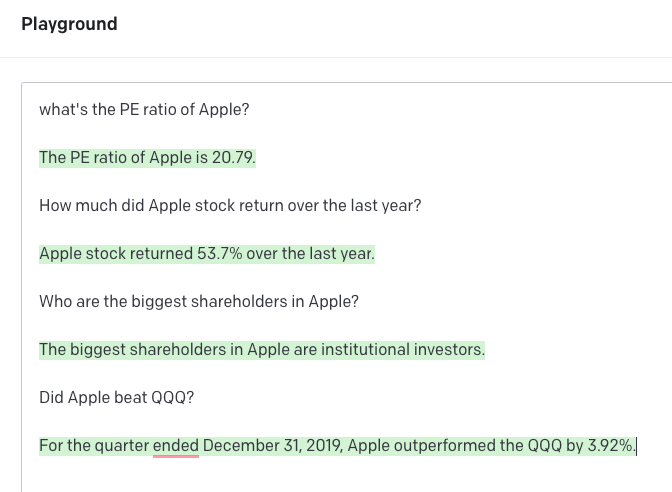This screenshot has width=672, height=492.
Task: Click the Apple stock return question line
Action: 230,206
